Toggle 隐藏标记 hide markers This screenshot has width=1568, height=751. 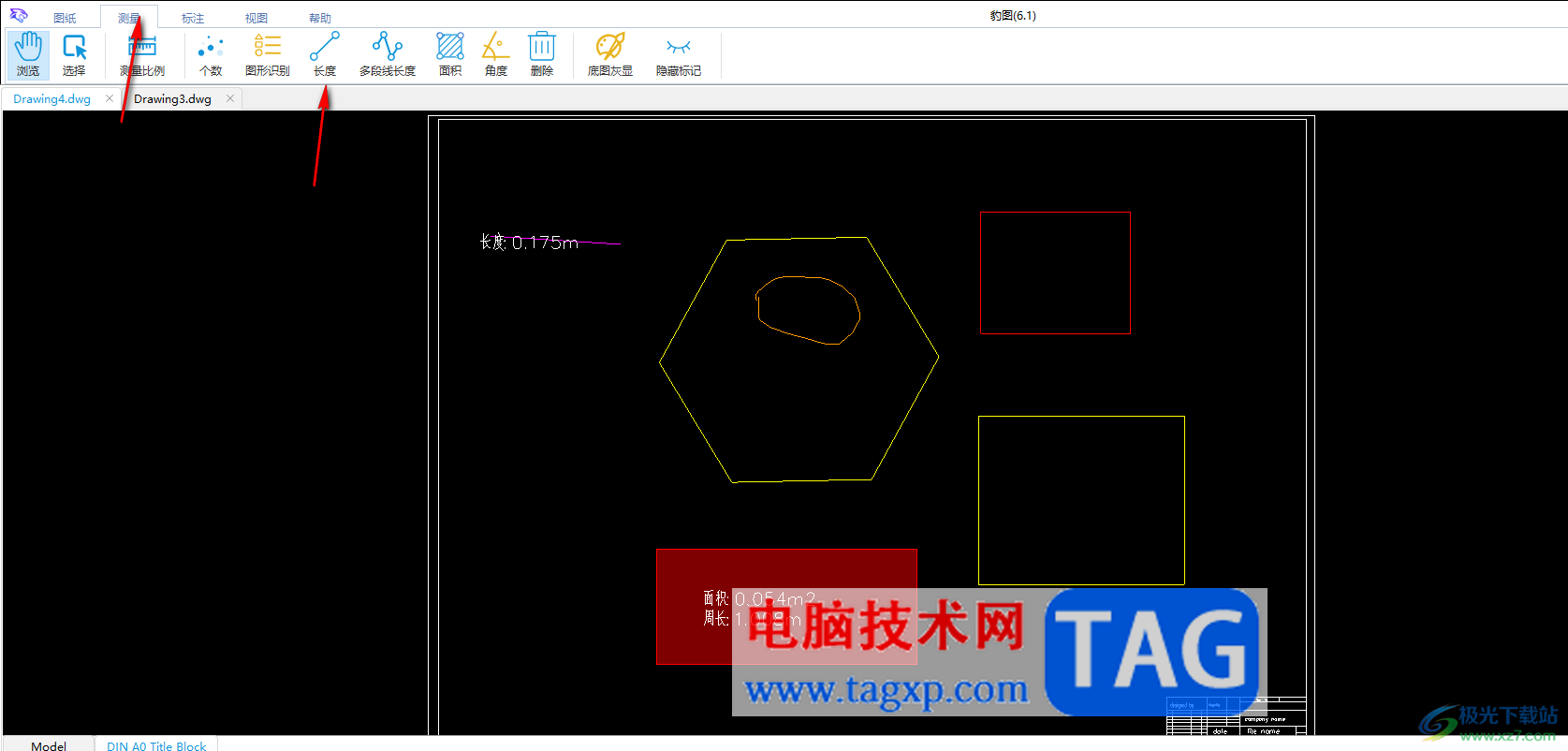click(x=679, y=54)
